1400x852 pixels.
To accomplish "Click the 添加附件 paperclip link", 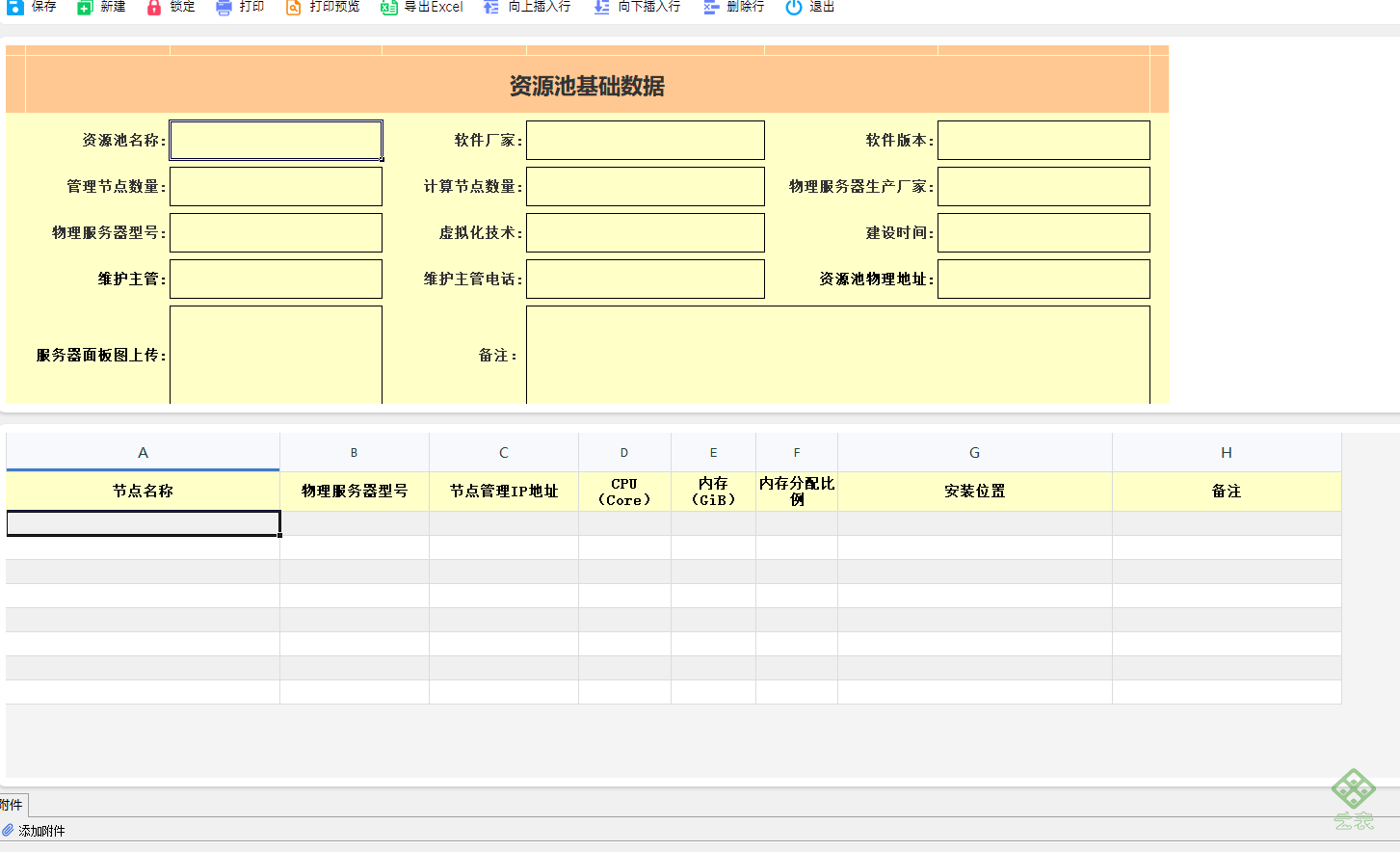I will point(34,831).
